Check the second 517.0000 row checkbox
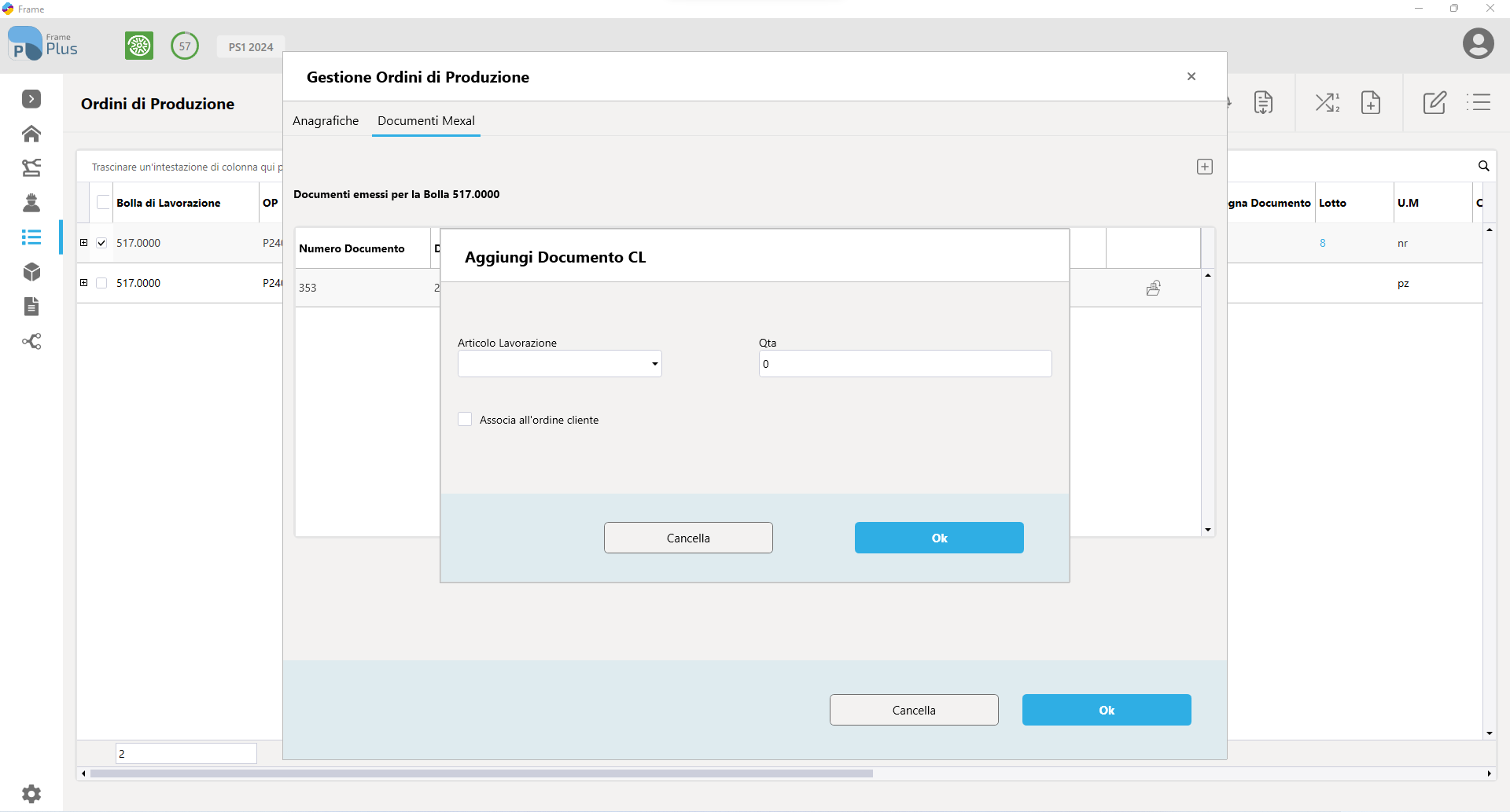Viewport: 1510px width, 812px height. [101, 283]
